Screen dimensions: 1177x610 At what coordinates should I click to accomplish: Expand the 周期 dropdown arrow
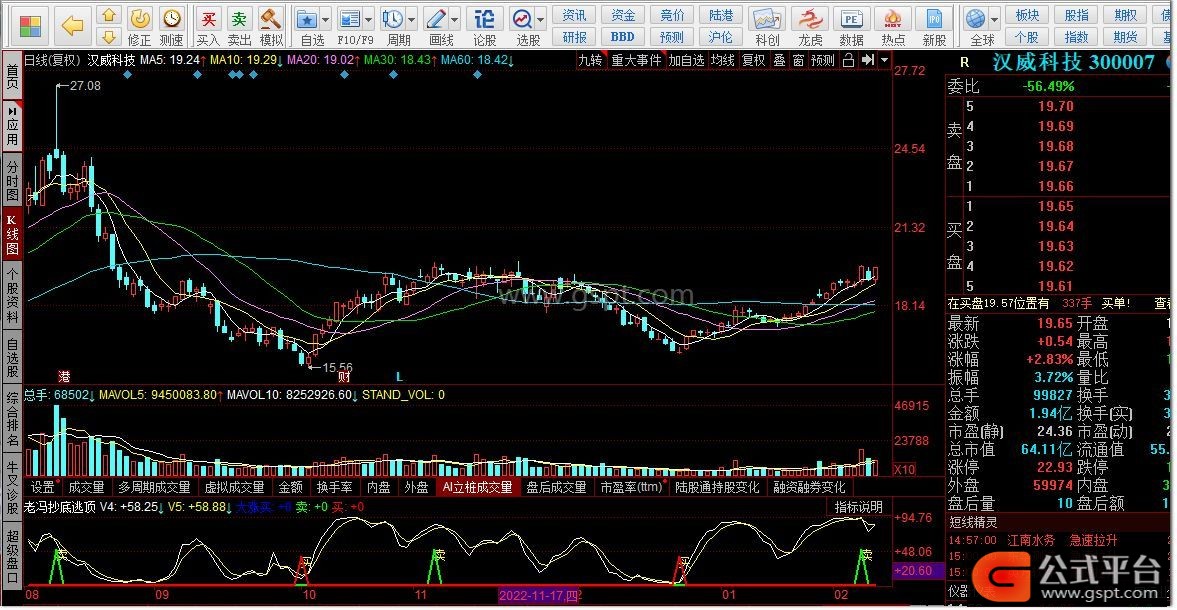click(x=411, y=20)
